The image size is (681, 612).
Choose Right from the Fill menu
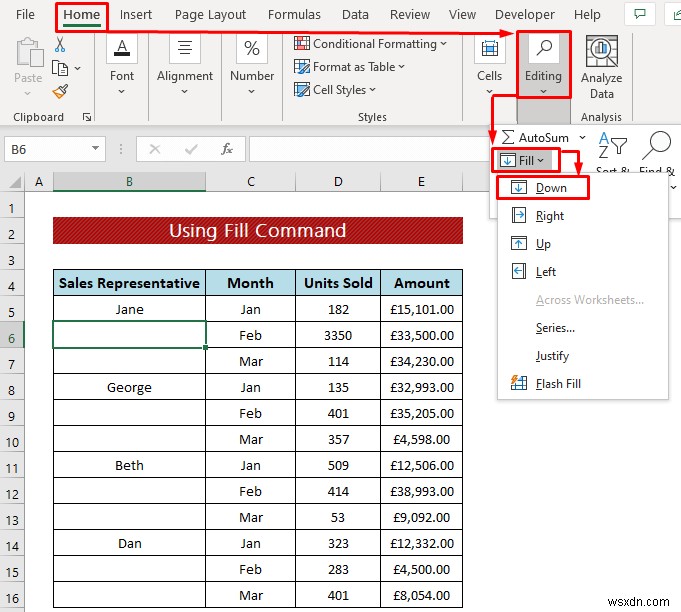pyautogui.click(x=582, y=216)
